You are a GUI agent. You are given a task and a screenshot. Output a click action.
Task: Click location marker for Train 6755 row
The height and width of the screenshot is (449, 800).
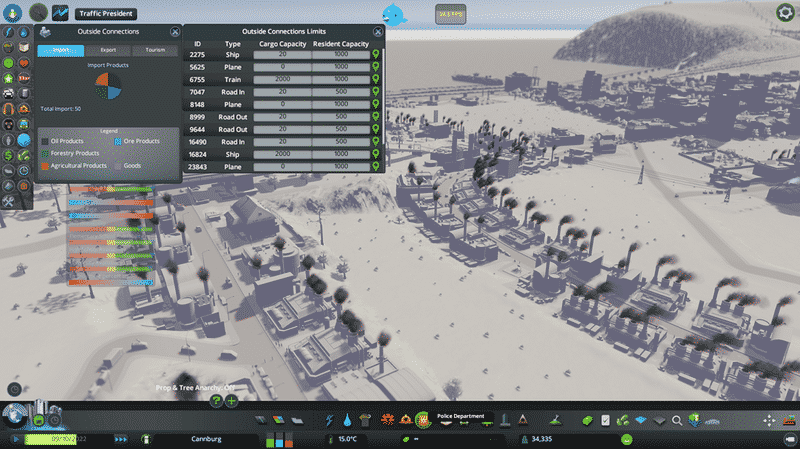(376, 79)
